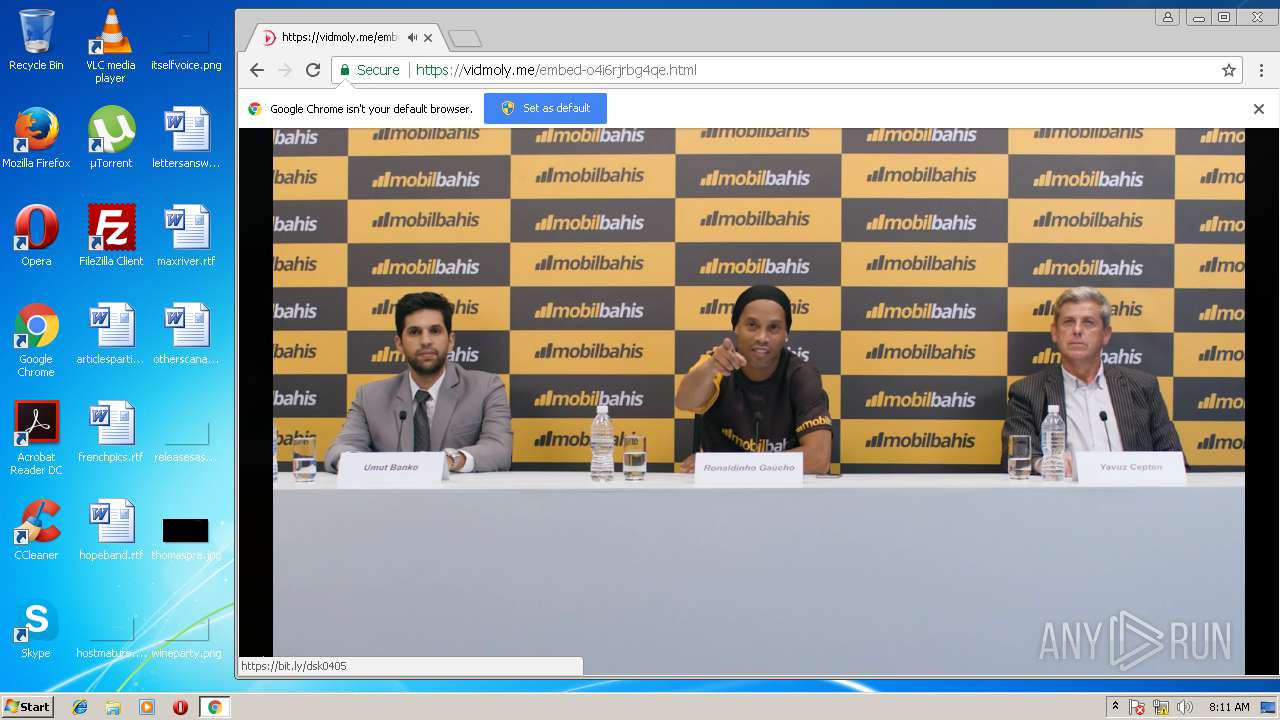1280x720 pixels.
Task: Switch to the Chrome taskbar button
Action: tap(214, 707)
